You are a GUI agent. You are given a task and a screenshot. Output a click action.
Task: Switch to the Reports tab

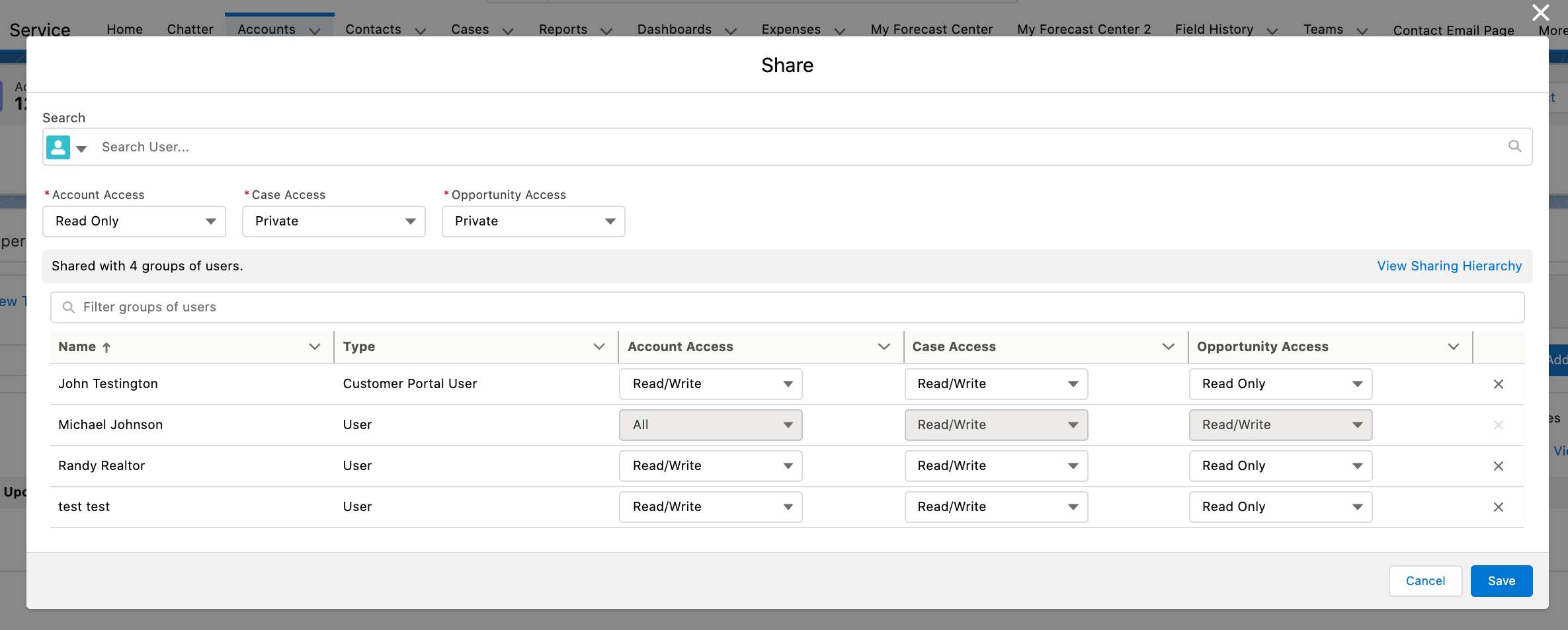563,29
